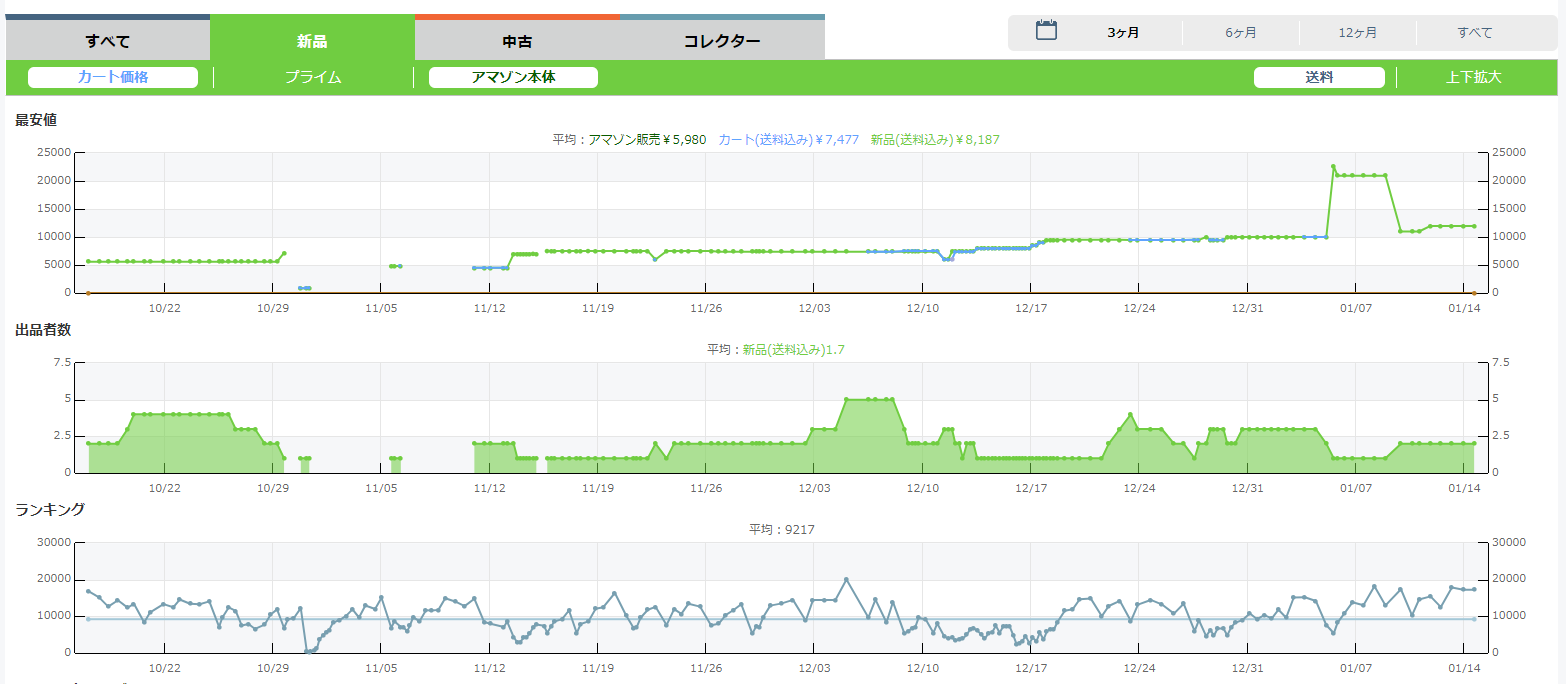
Task: Click the price spike peak in 最安値 chart
Action: 1333,166
